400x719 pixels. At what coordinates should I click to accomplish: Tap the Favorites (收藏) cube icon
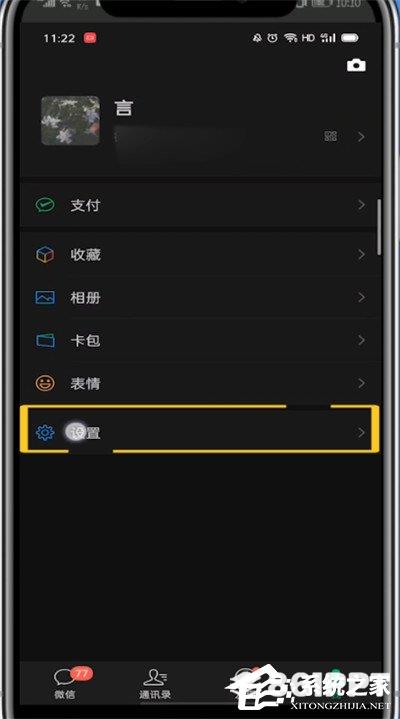[45, 254]
